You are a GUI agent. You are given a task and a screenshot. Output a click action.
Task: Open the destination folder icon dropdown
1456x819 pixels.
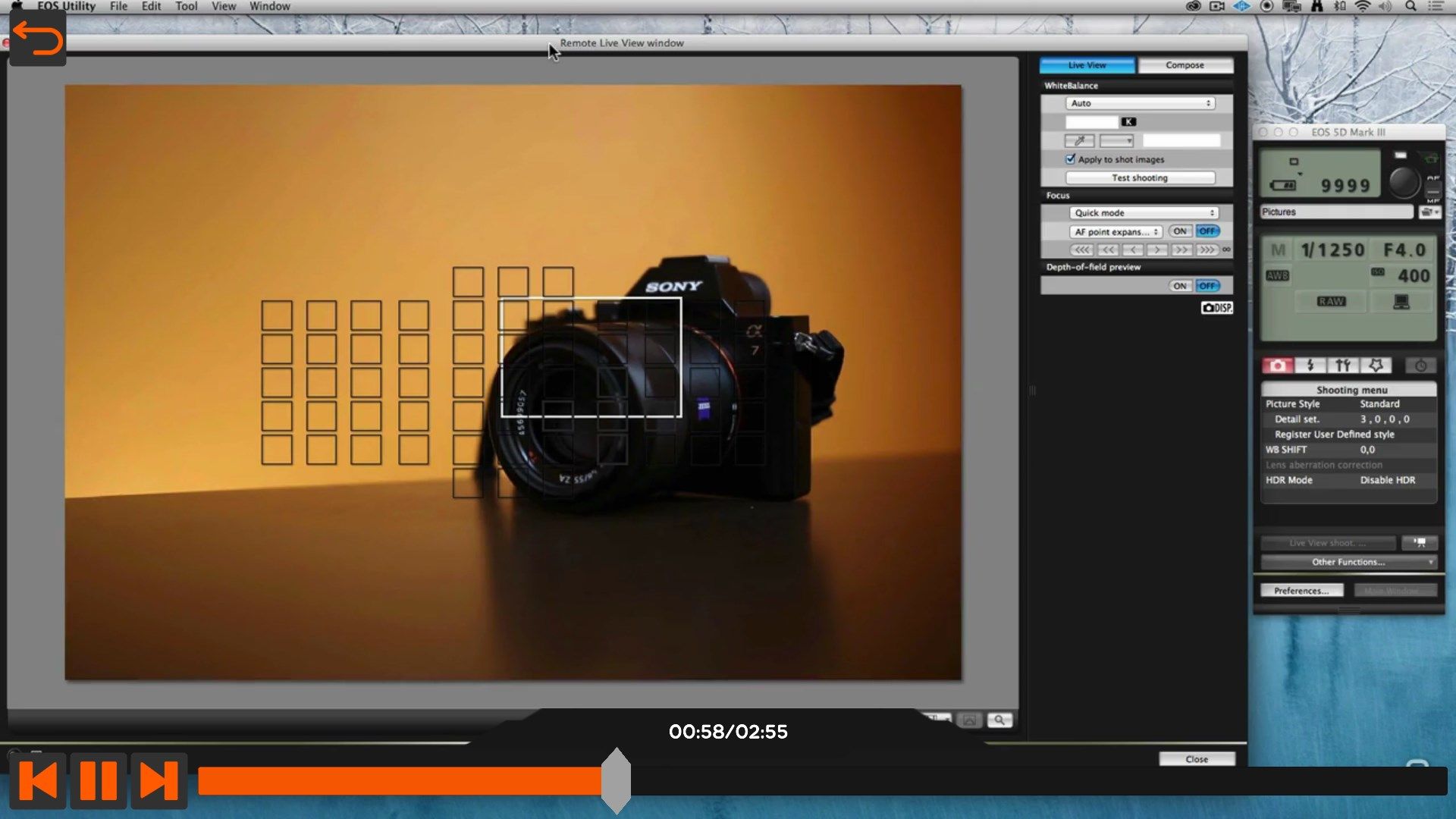tap(1429, 212)
